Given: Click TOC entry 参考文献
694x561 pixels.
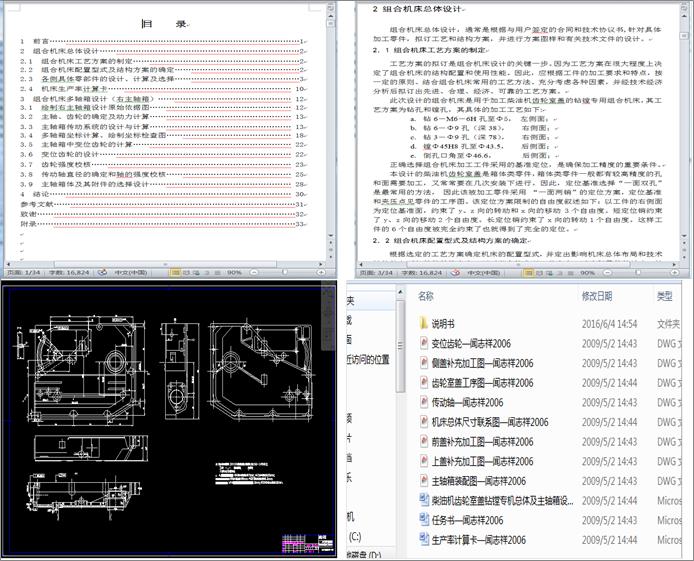Looking at the screenshot, I should [163, 204].
